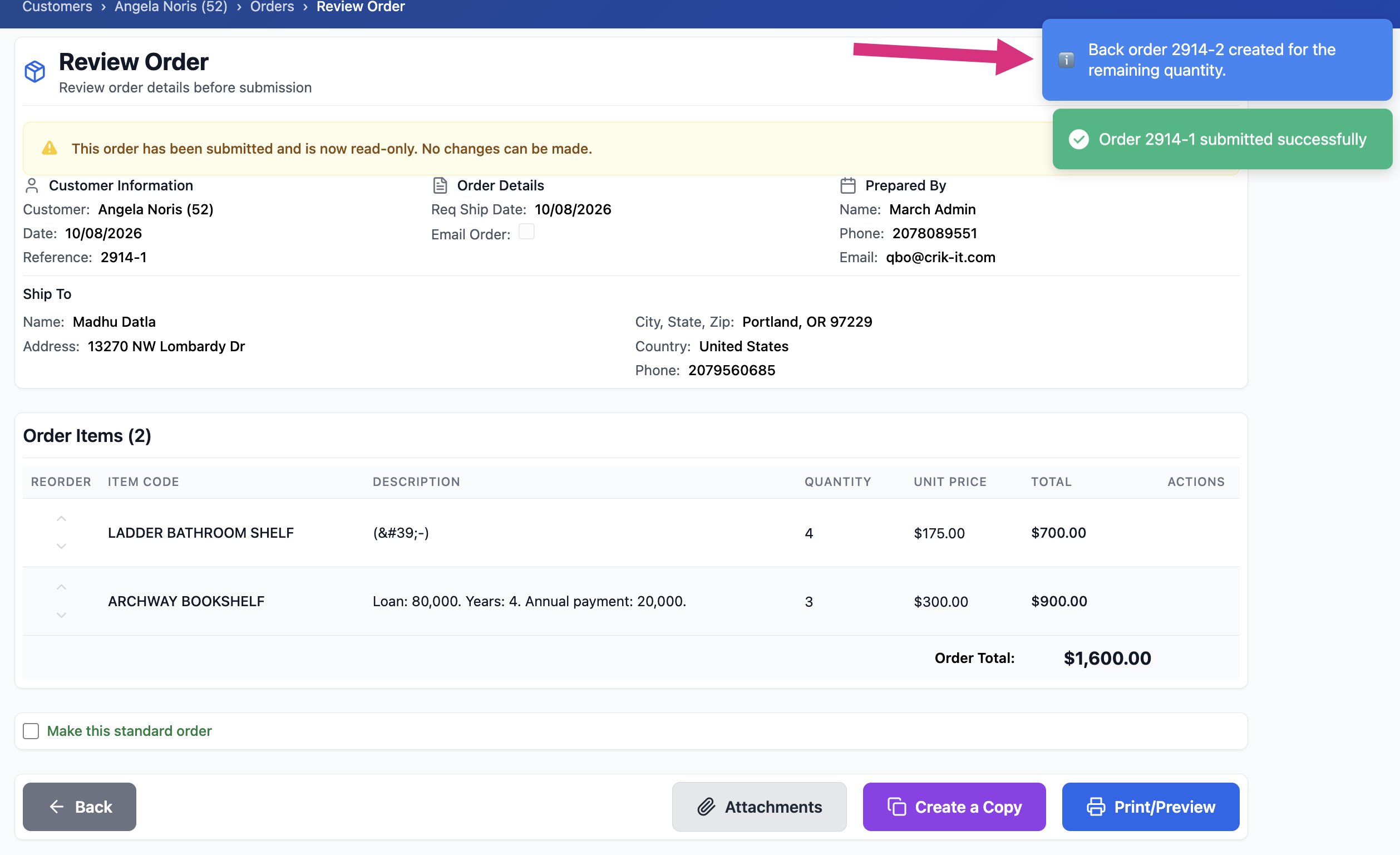The image size is (1400, 855).
Task: Move ARCHWAY BOOKSHELF row down
Action: (61, 615)
